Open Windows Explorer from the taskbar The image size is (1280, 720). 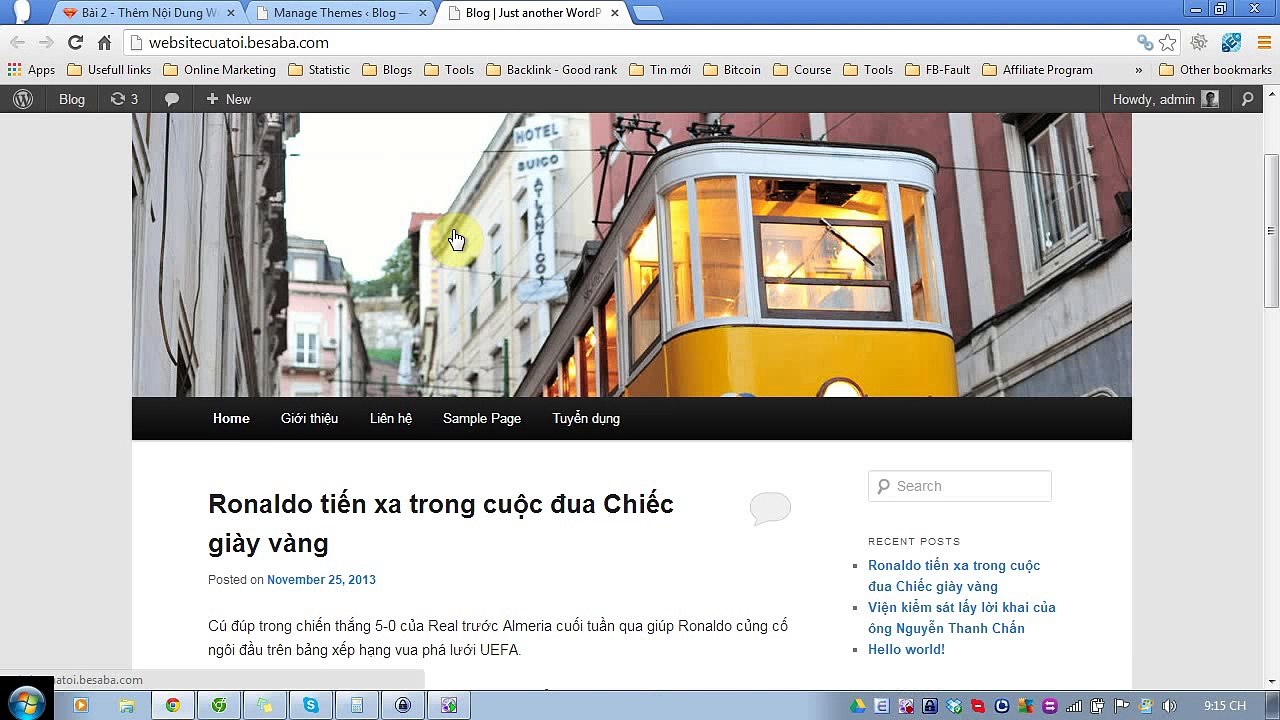coord(127,705)
